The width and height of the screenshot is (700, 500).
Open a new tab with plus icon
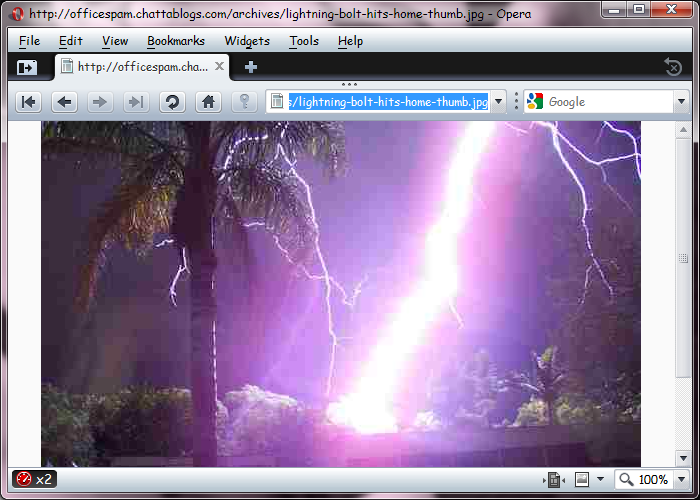(251, 67)
